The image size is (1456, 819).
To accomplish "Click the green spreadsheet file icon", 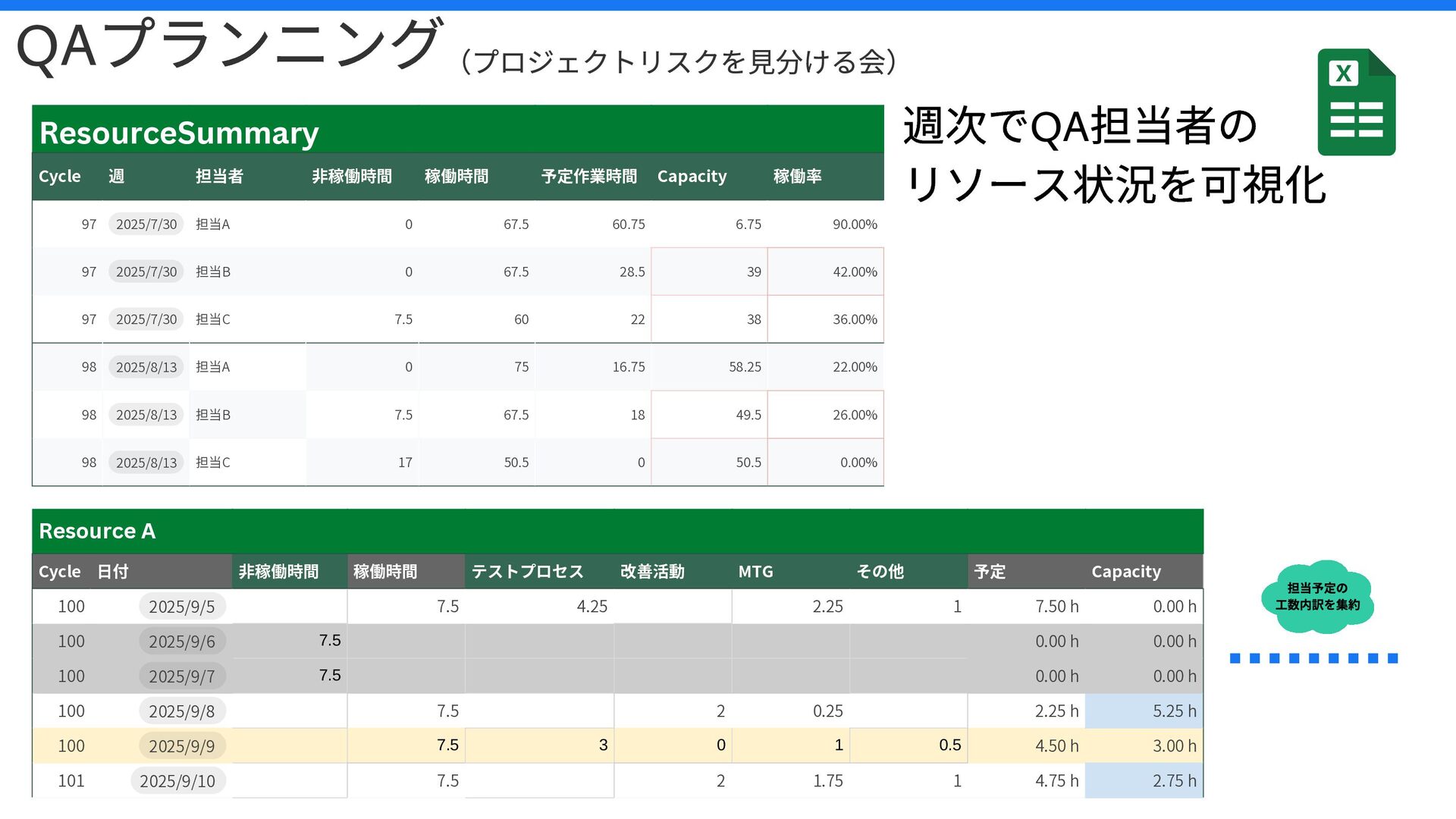I will click(1356, 102).
